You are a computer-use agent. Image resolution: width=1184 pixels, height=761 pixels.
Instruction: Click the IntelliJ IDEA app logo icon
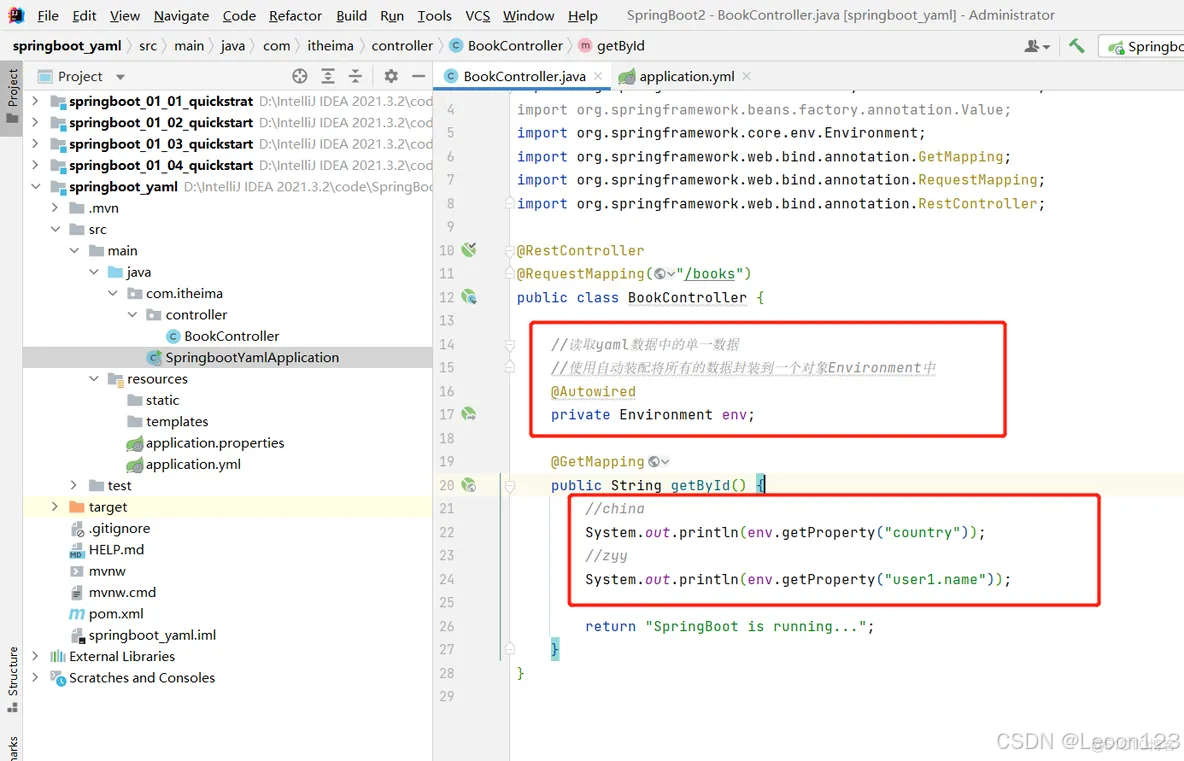click(15, 15)
